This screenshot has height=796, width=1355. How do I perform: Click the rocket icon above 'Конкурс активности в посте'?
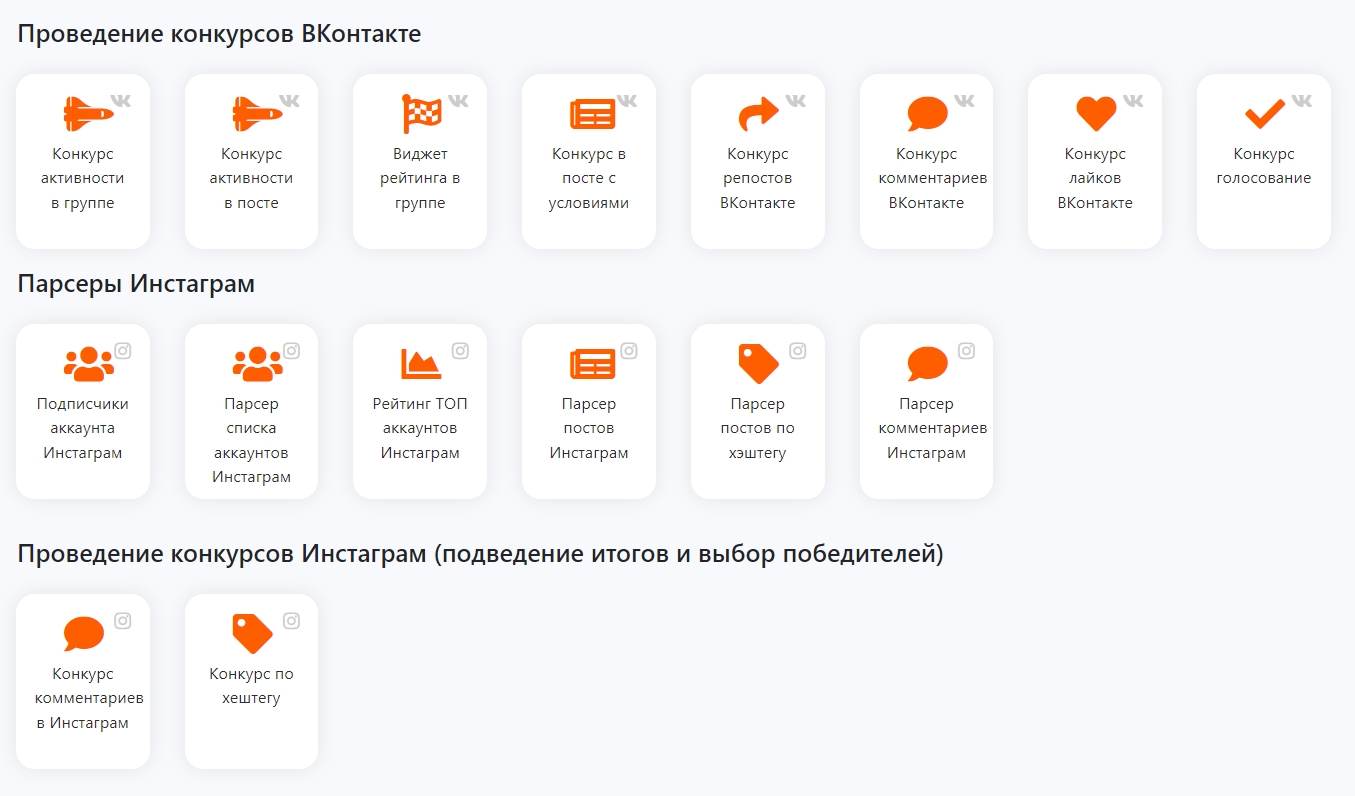point(258,113)
